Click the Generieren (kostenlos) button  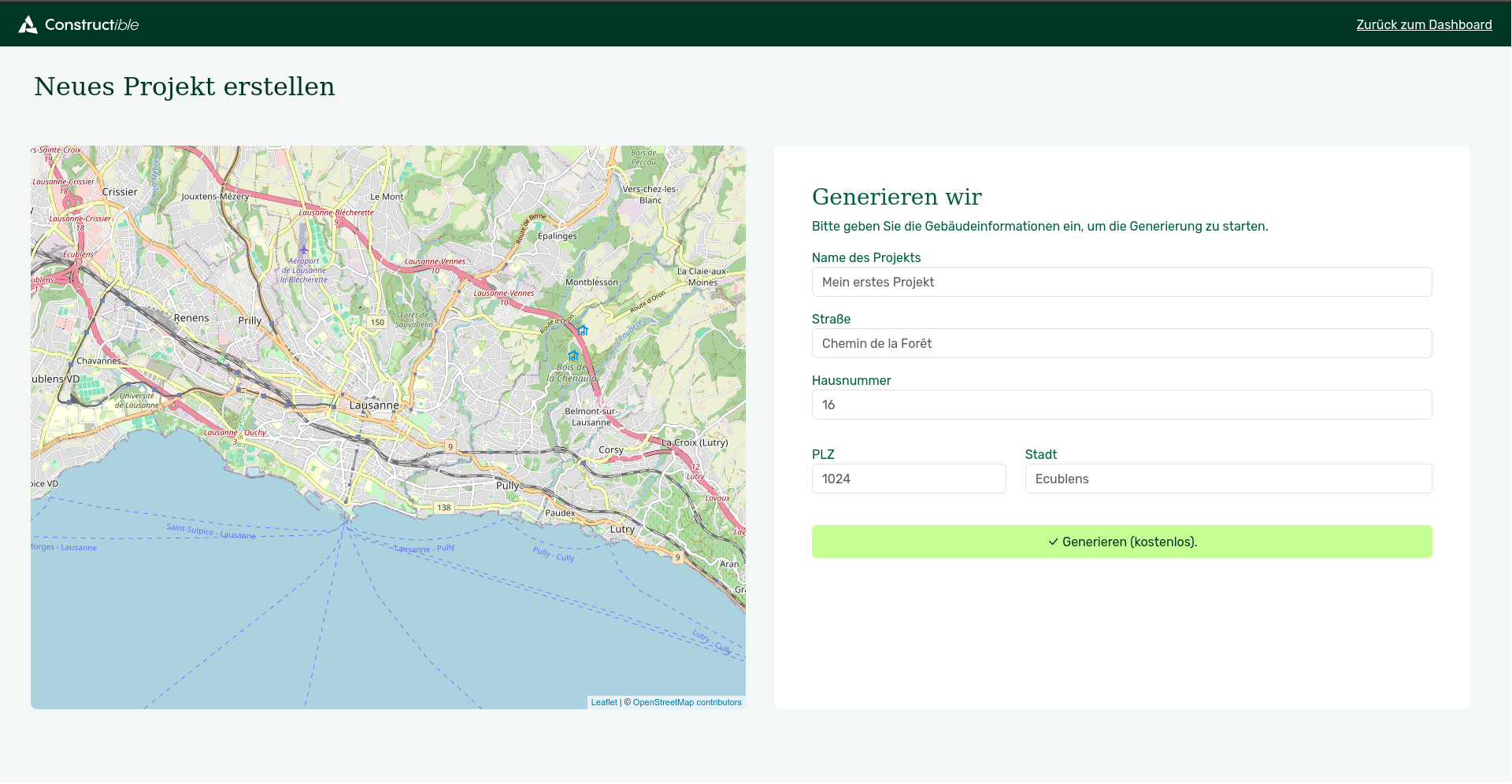[1122, 542]
